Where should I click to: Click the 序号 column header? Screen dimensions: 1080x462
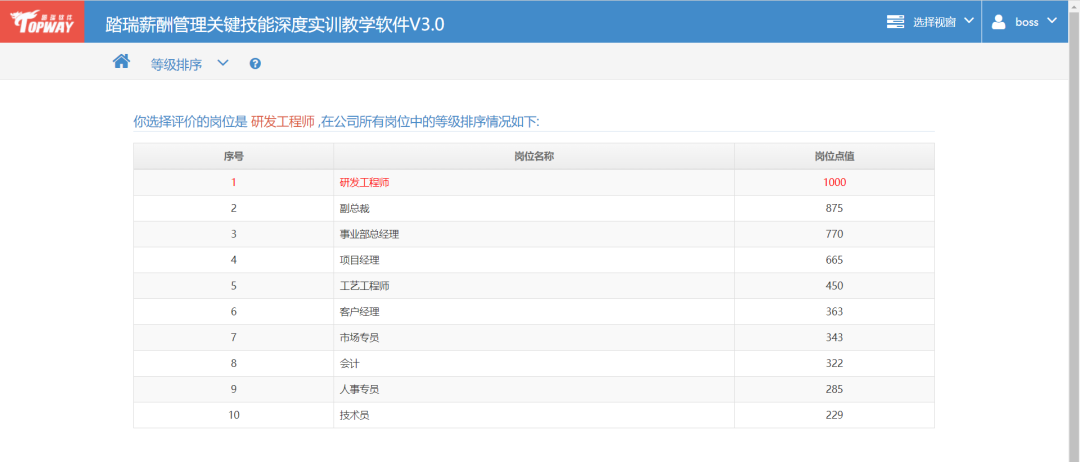click(234, 156)
